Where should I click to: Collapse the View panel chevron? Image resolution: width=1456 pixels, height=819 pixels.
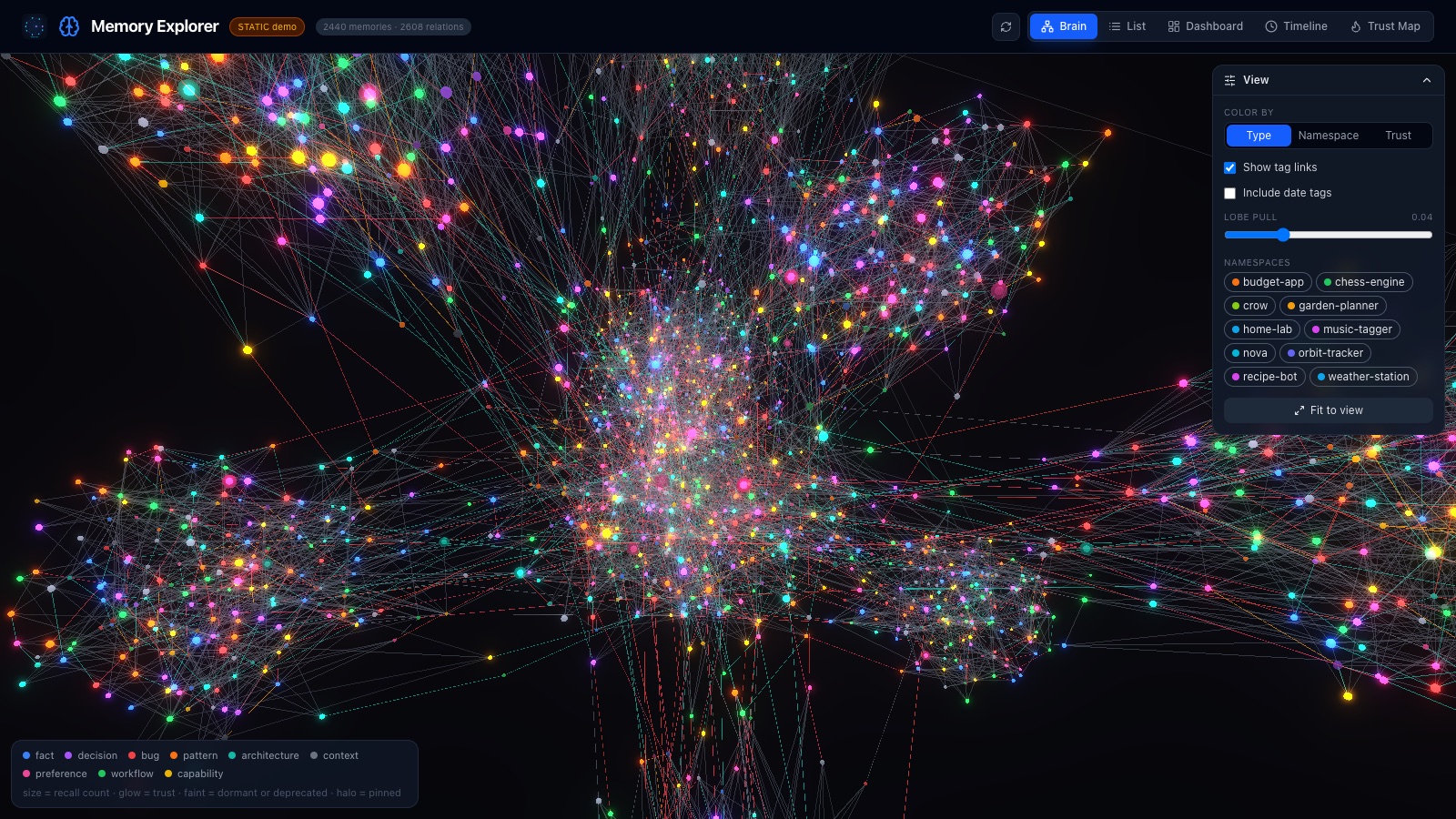coord(1426,80)
